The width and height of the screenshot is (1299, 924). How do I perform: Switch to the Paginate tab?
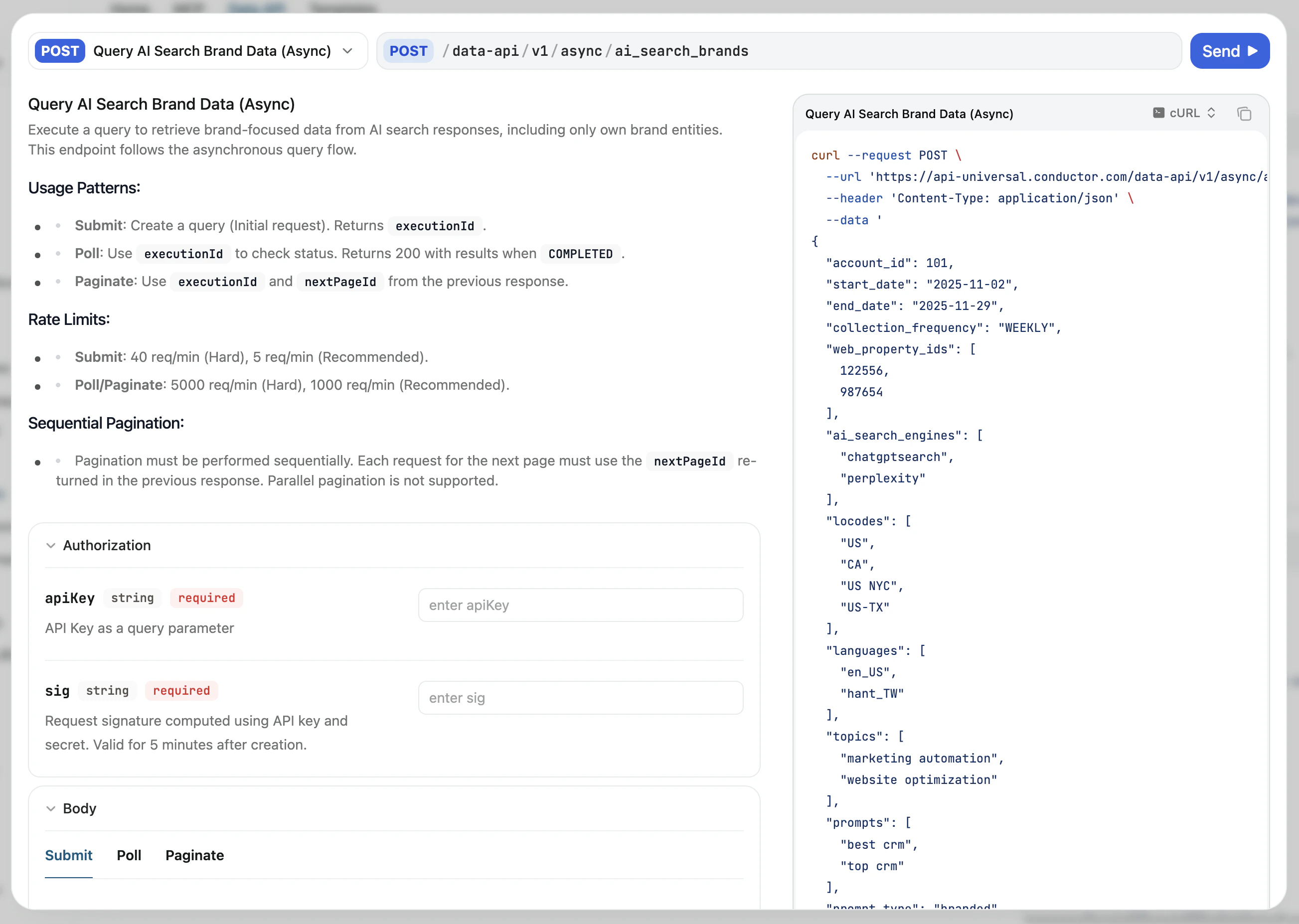pyautogui.click(x=194, y=855)
